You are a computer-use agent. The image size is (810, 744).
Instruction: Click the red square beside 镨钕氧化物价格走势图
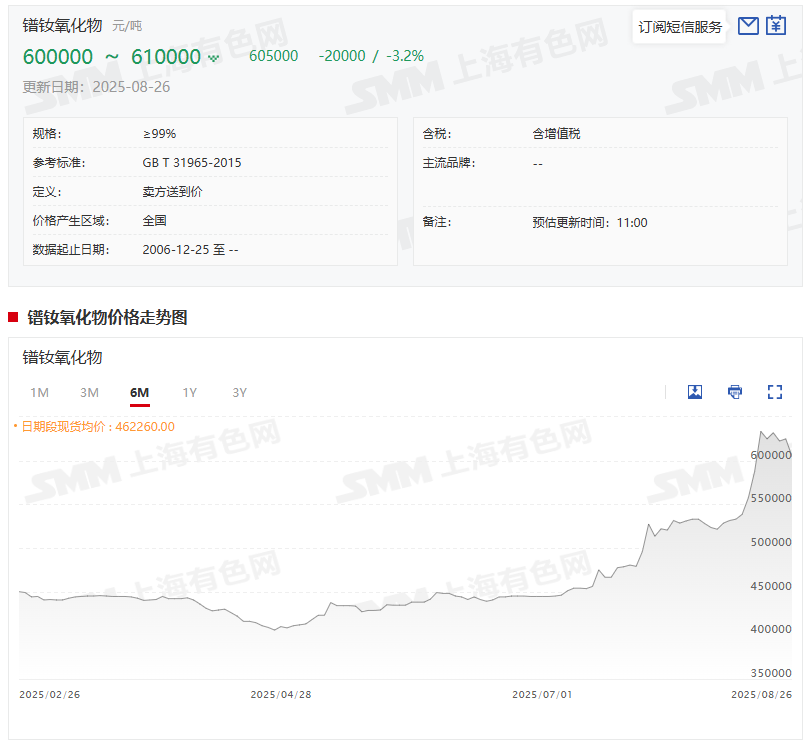tap(13, 318)
